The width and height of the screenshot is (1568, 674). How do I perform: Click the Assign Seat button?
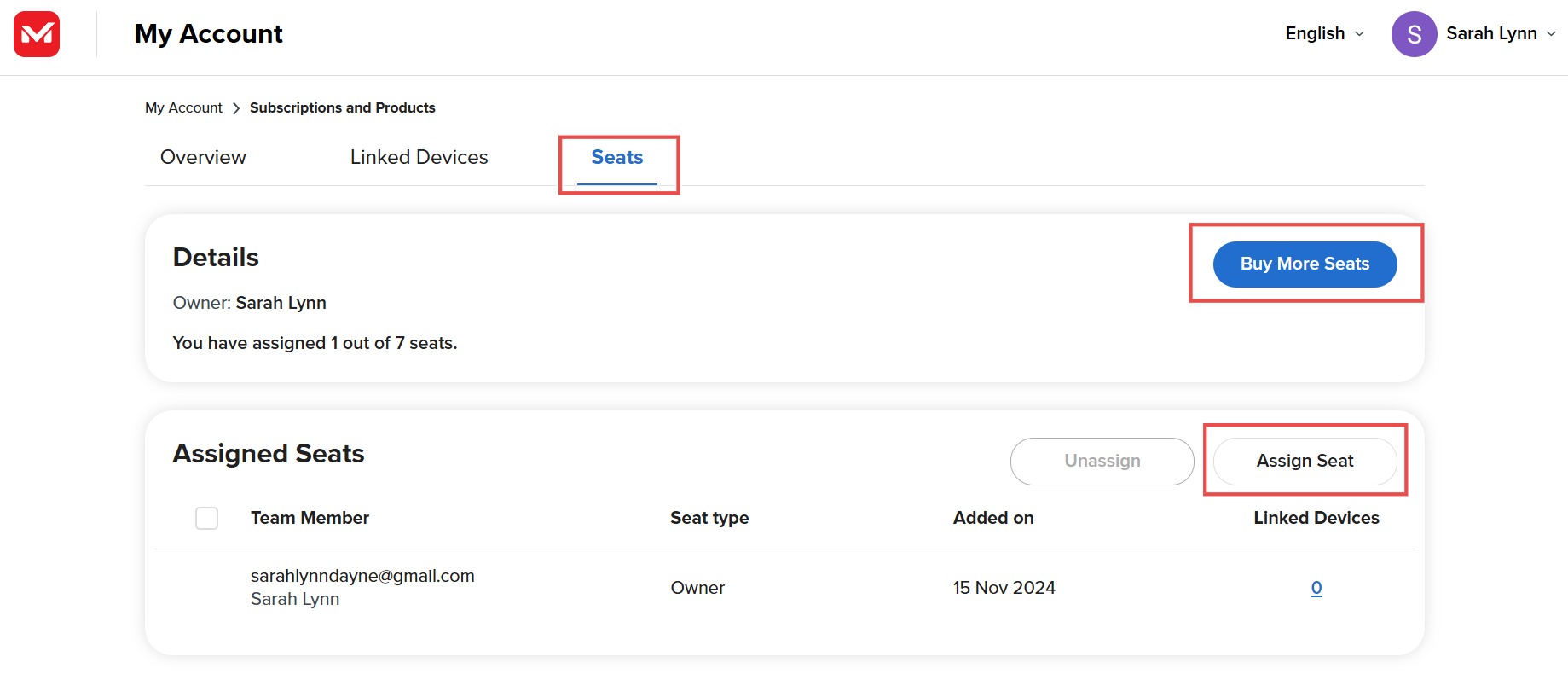[x=1305, y=461]
